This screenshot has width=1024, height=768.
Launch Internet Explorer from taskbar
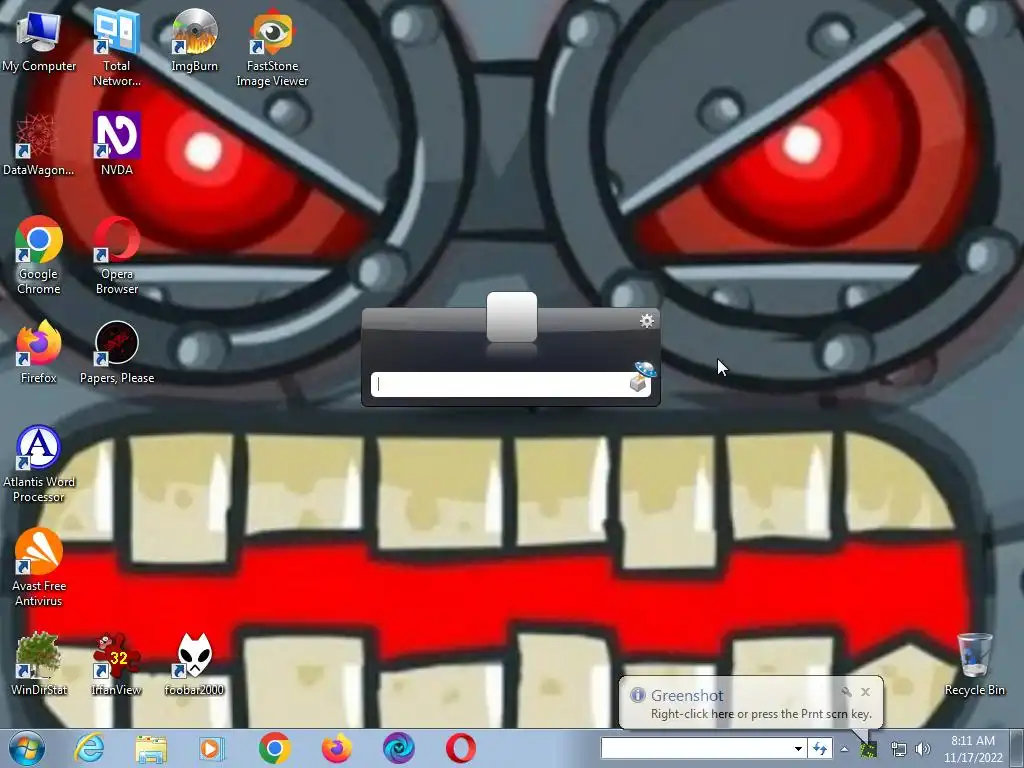pos(89,748)
